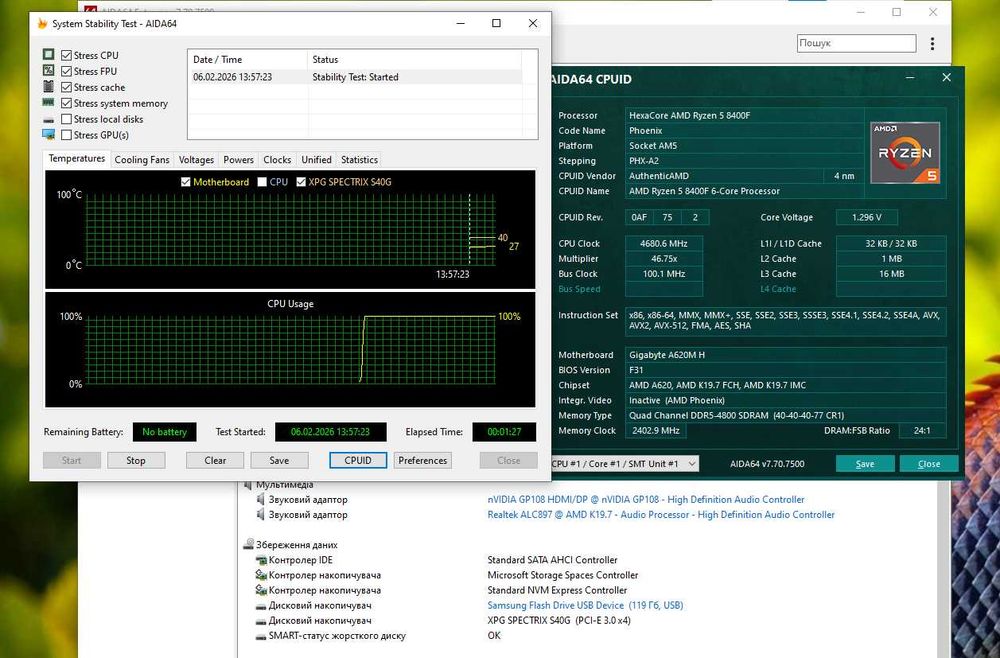Click the Stress system memory RAM icon

tap(48, 103)
